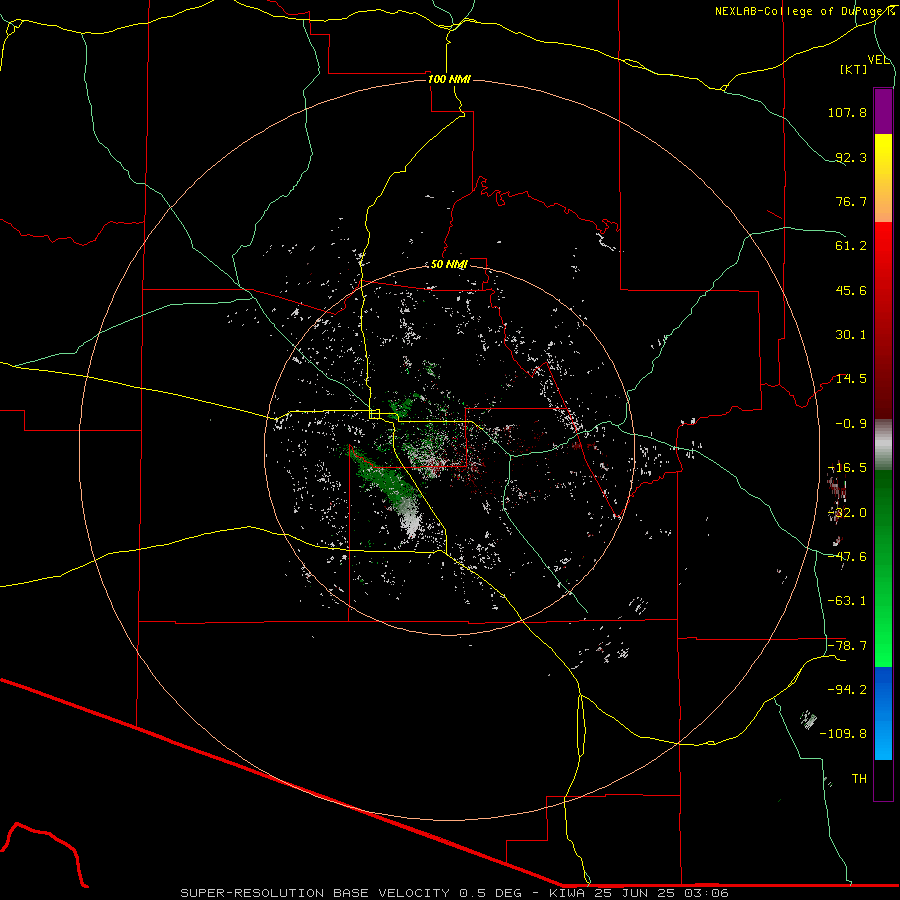Click the 14.5 velocity scale value
Screen dimensions: 900x900
[851, 379]
